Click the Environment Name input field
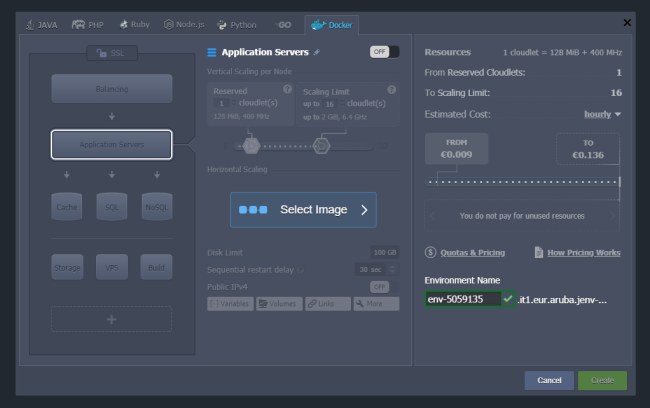Screen dimensions: 650x408 461,299
